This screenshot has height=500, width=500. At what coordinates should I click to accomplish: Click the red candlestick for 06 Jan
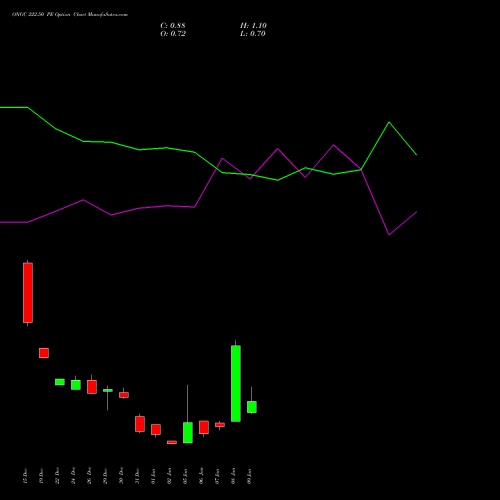[x=204, y=427]
